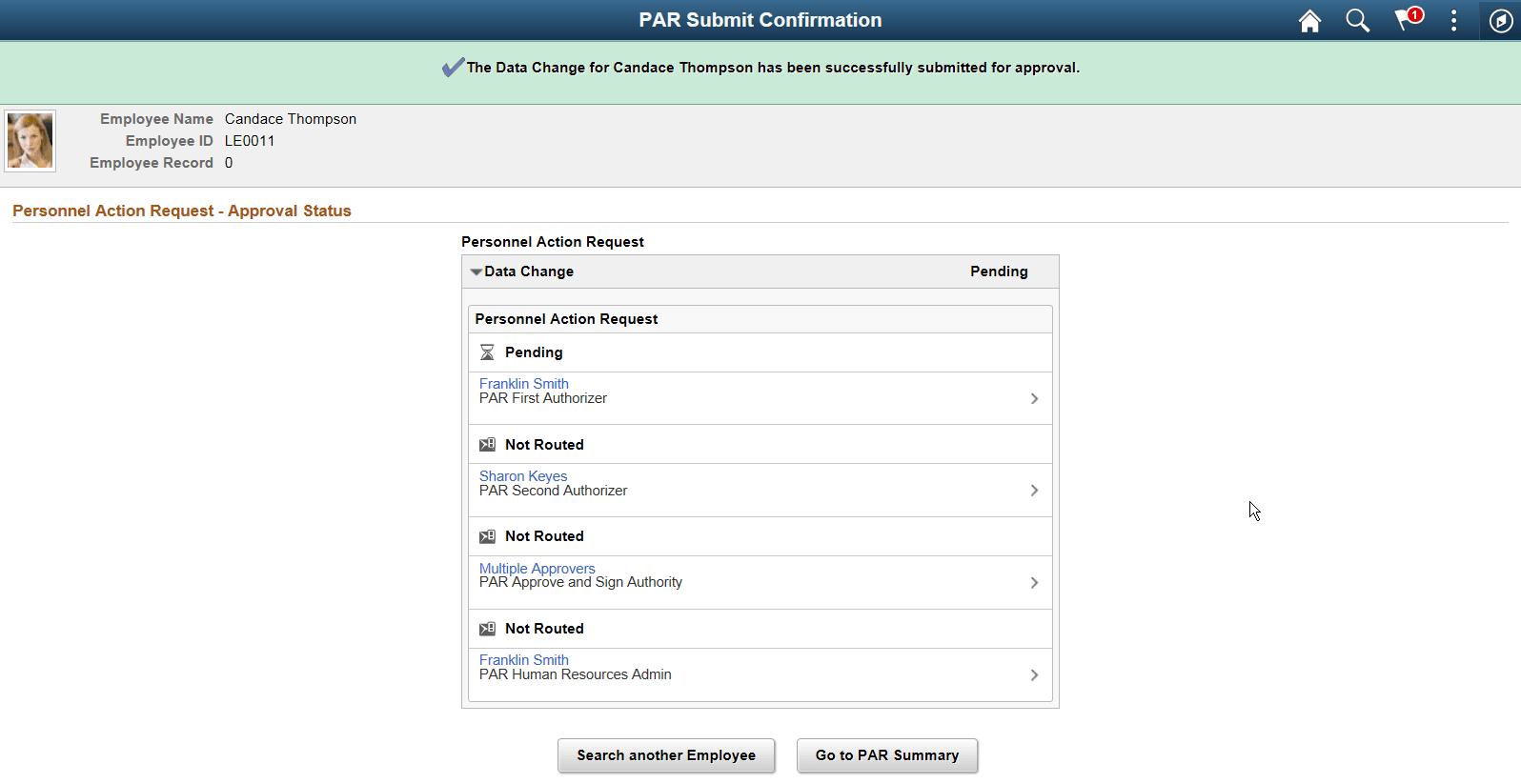Open Franklin Smith Human Resources Admin link
Viewport: 1521px width, 784px height.
pos(523,660)
